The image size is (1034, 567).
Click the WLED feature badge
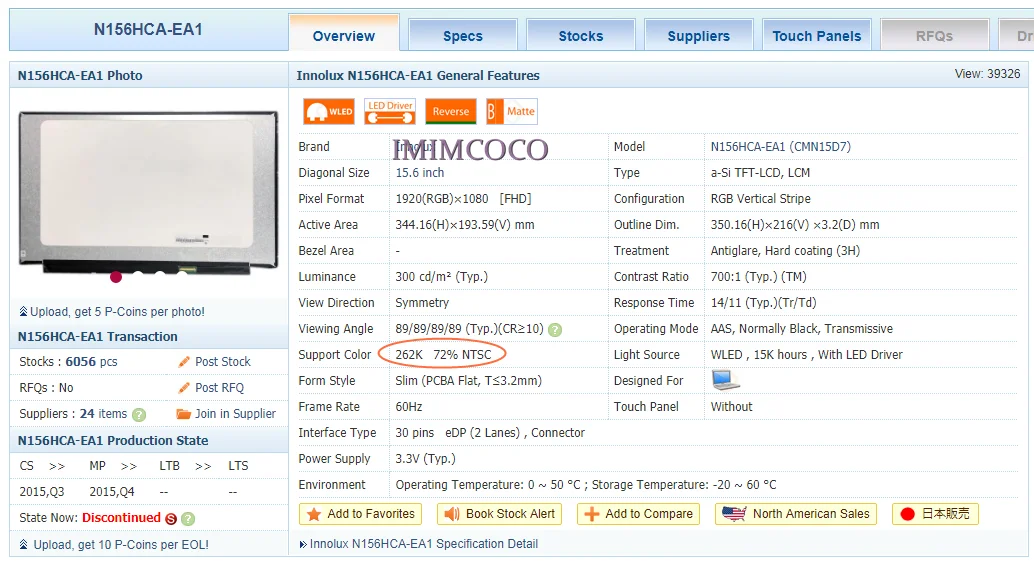(329, 111)
